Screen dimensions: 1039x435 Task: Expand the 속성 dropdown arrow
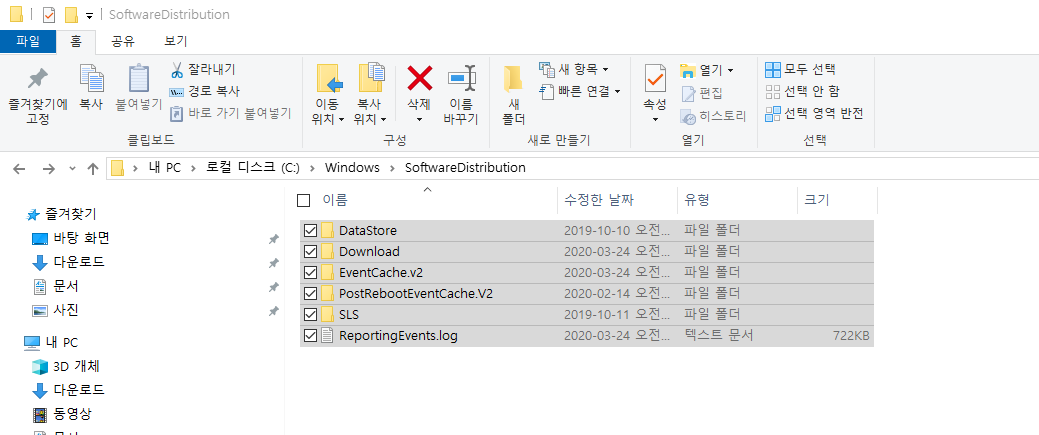pos(655,119)
